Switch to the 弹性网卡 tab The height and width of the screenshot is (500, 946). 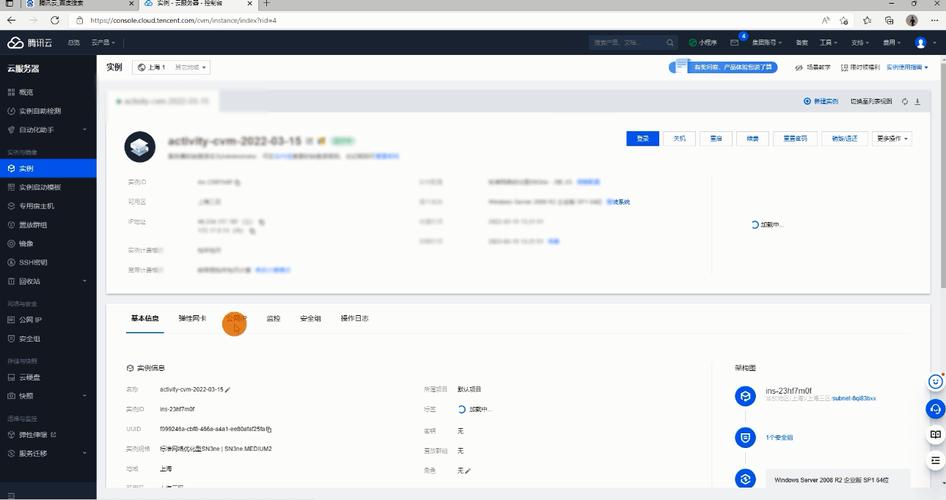tap(192, 318)
